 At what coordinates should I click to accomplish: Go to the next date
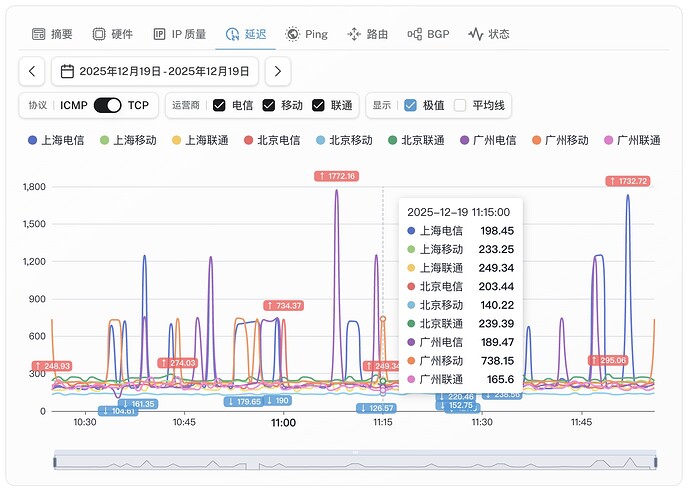click(x=278, y=71)
